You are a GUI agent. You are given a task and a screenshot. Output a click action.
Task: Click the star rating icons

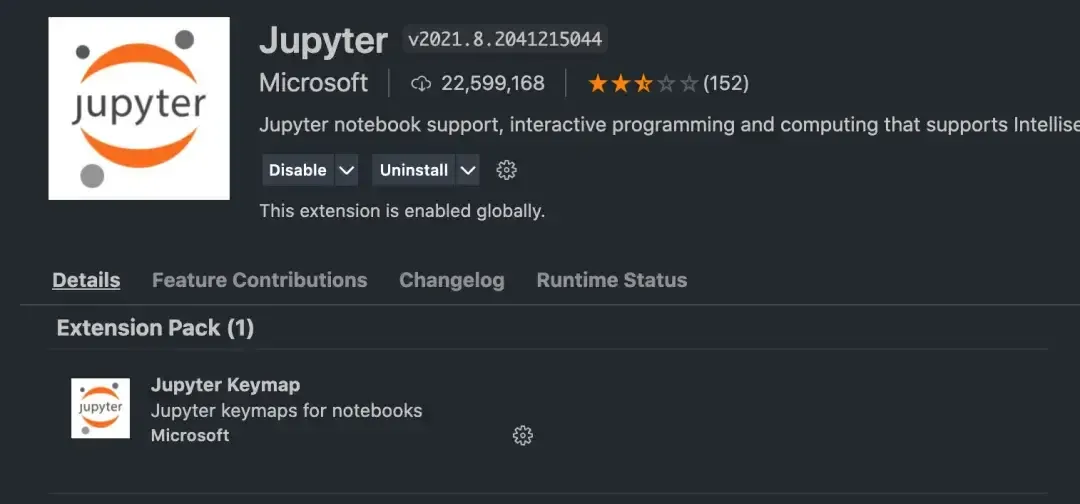click(642, 83)
